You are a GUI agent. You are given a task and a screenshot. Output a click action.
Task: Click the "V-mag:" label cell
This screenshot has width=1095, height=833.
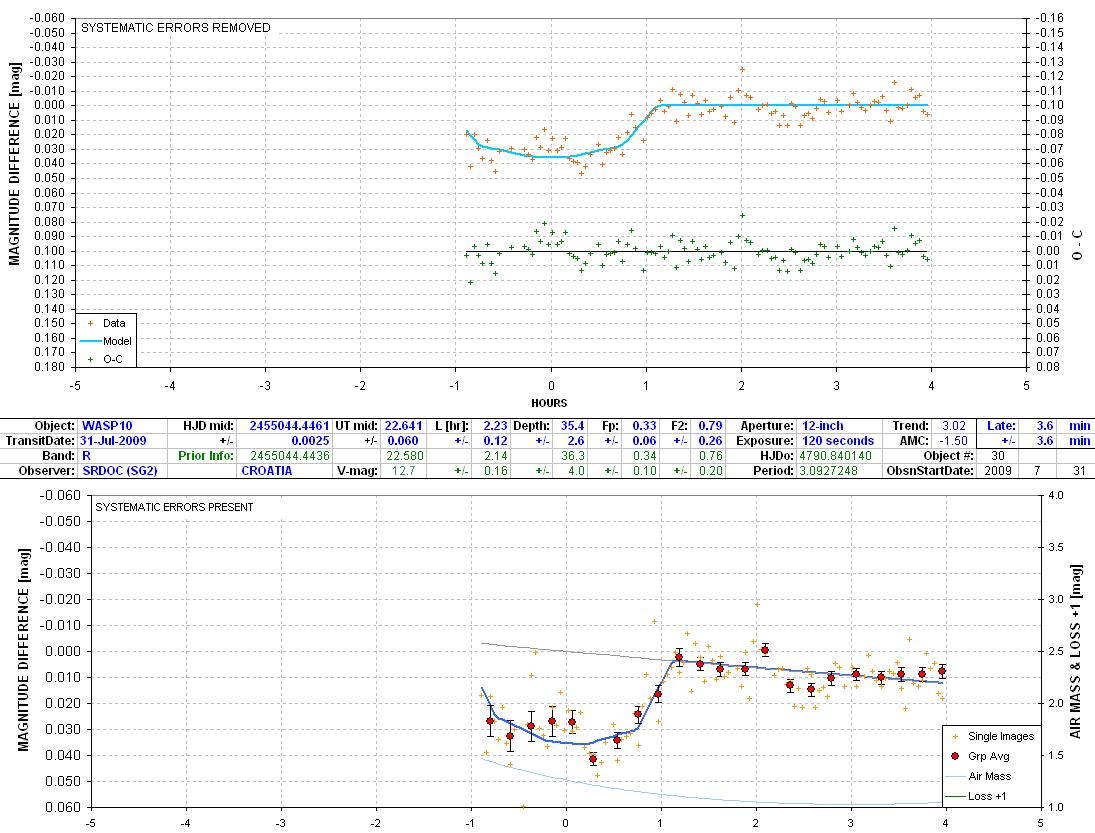pos(358,471)
